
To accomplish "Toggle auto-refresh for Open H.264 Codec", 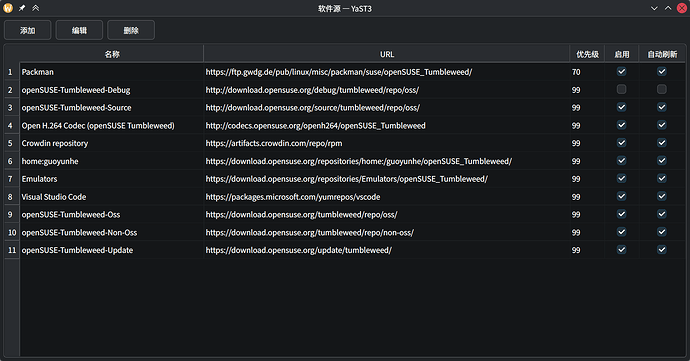I will pyautogui.click(x=662, y=125).
